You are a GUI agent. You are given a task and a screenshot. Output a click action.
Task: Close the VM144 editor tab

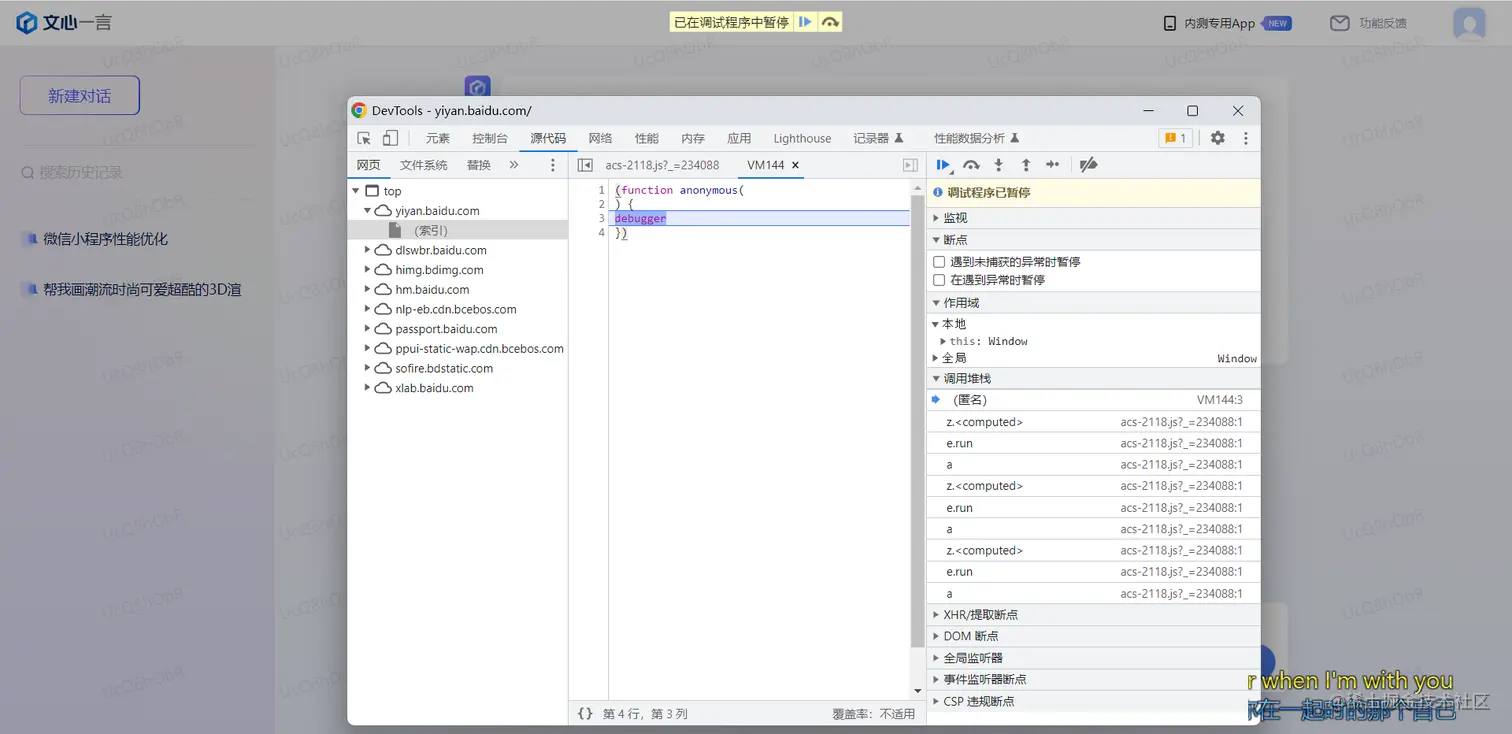tap(795, 165)
